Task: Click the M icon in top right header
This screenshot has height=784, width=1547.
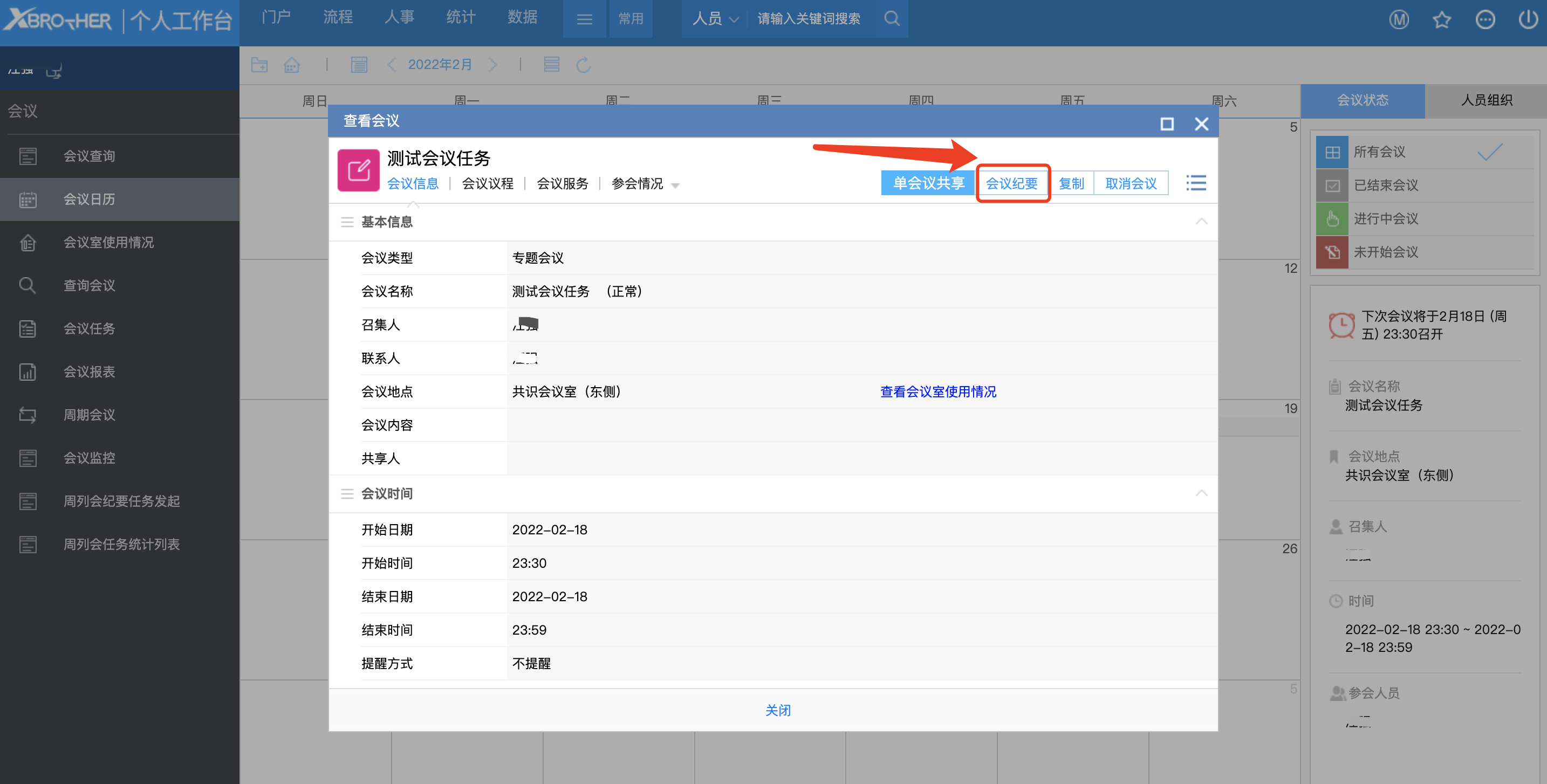Action: coord(1399,20)
